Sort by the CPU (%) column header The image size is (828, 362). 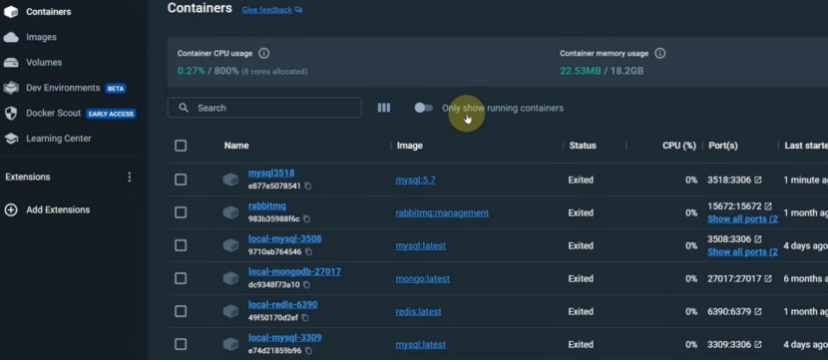[679, 146]
